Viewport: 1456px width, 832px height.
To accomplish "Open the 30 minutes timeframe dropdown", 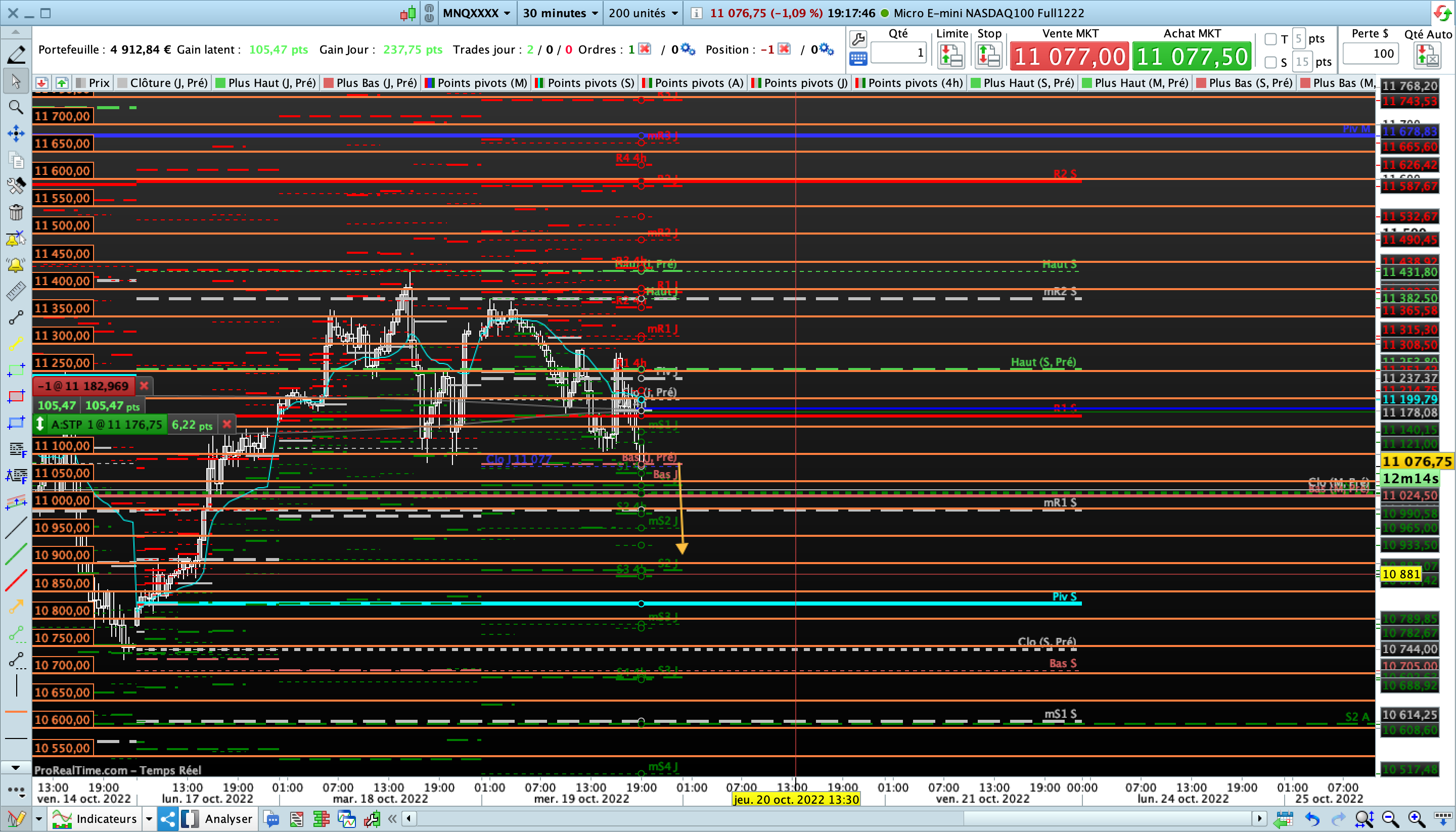I will [x=560, y=13].
